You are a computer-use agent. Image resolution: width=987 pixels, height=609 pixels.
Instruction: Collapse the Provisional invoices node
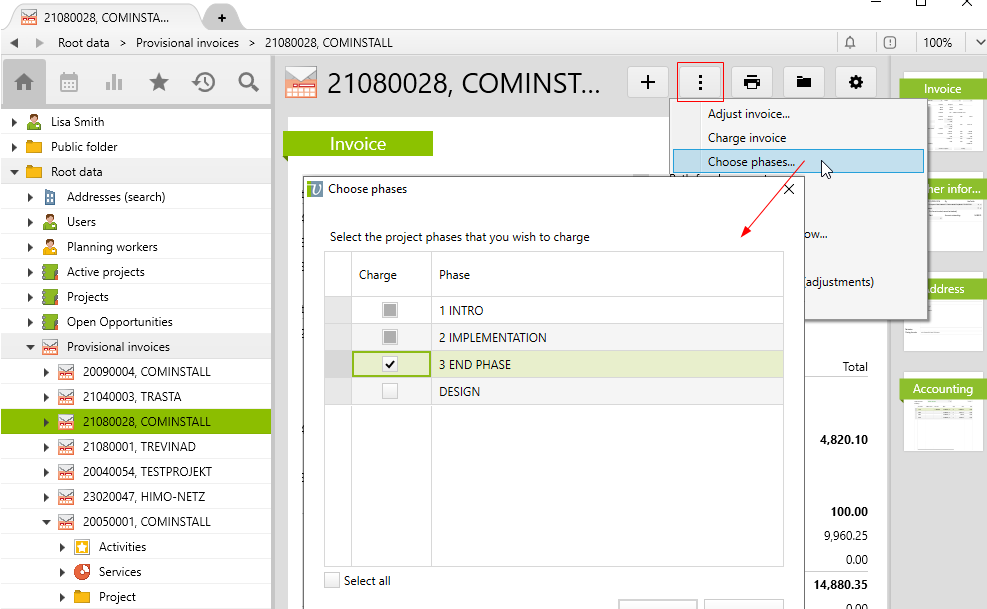31,347
